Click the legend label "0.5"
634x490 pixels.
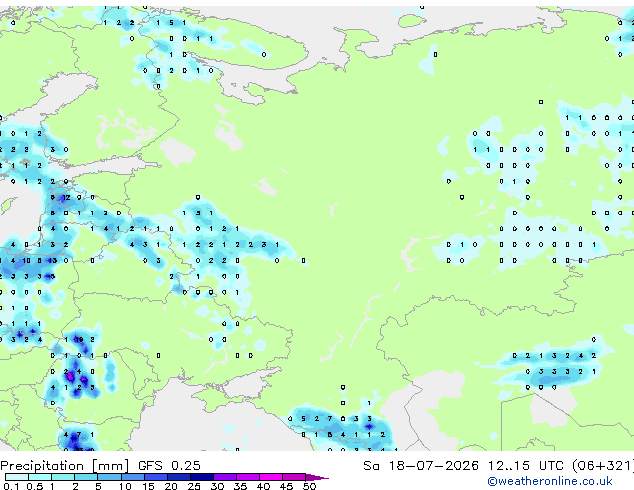[x=35, y=486]
